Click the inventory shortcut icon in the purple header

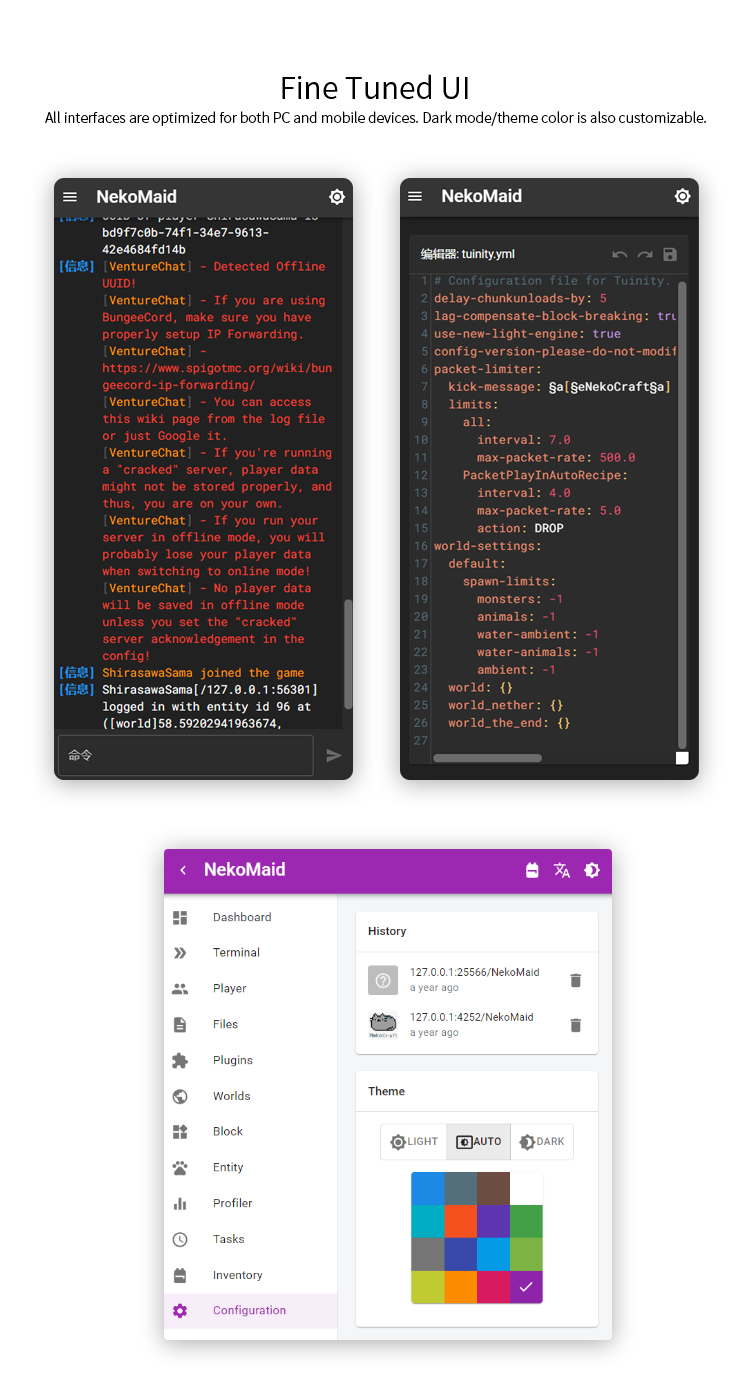[x=532, y=870]
